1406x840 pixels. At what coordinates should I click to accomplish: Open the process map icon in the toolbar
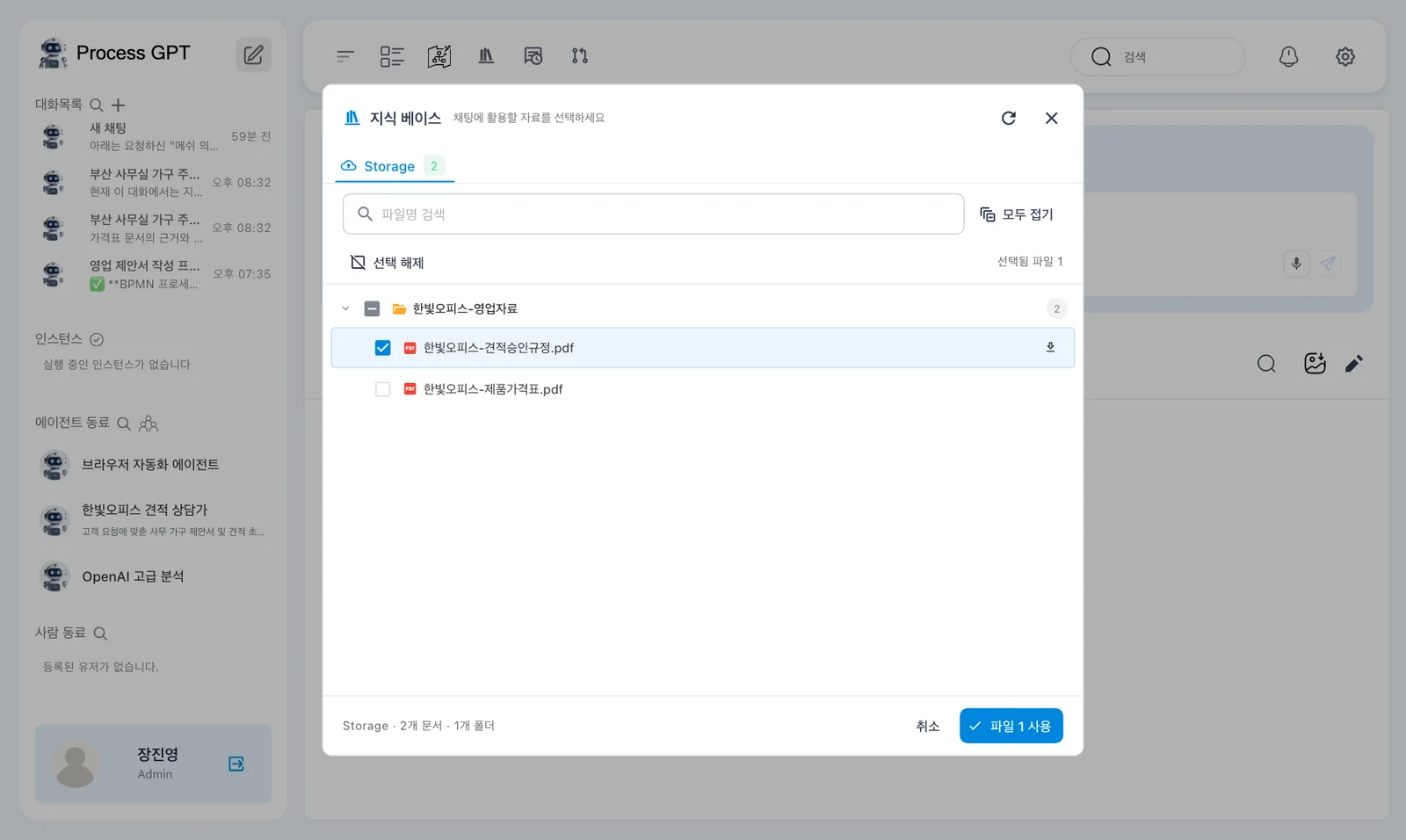(439, 56)
